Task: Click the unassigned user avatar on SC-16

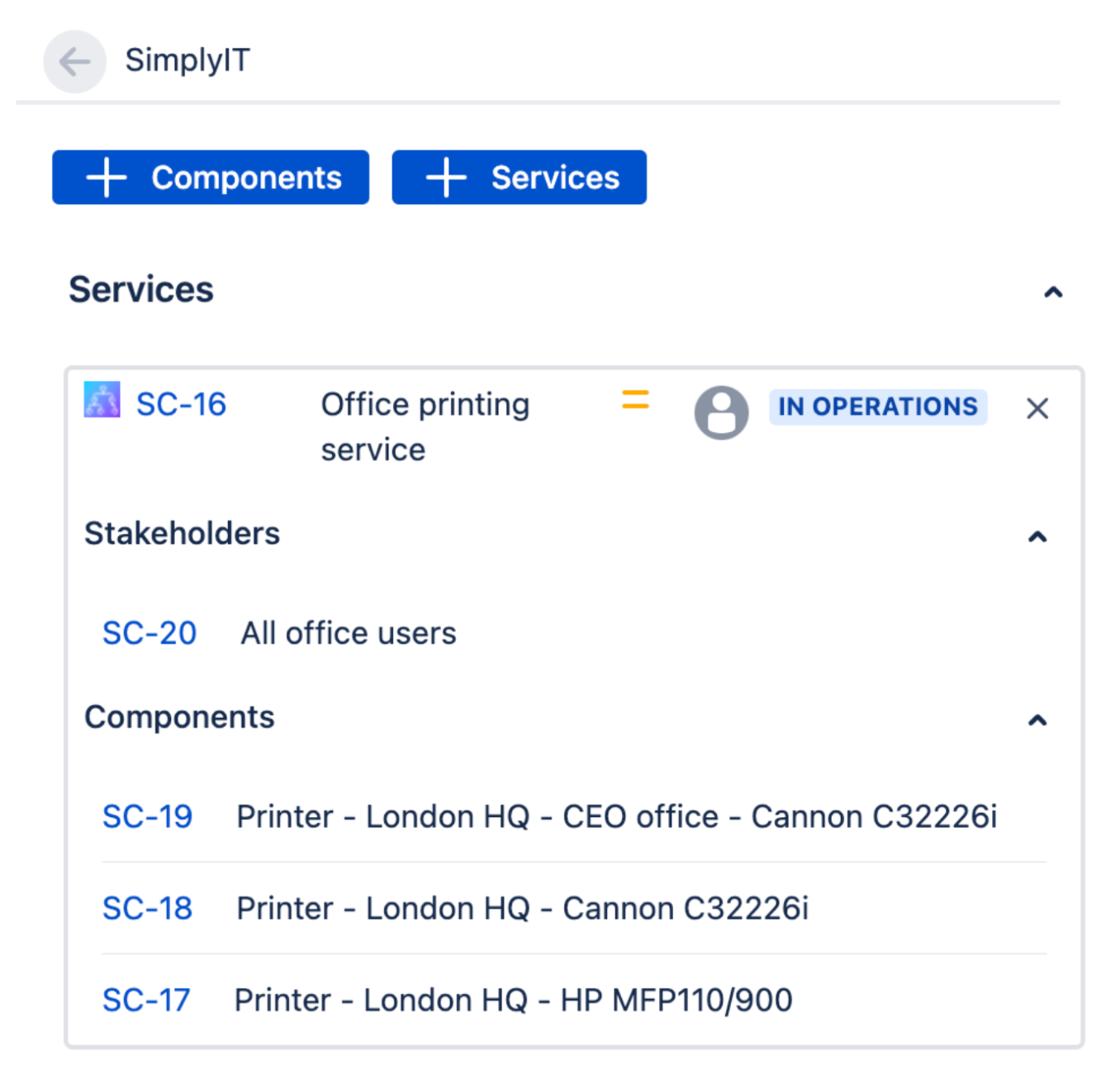Action: (x=721, y=412)
